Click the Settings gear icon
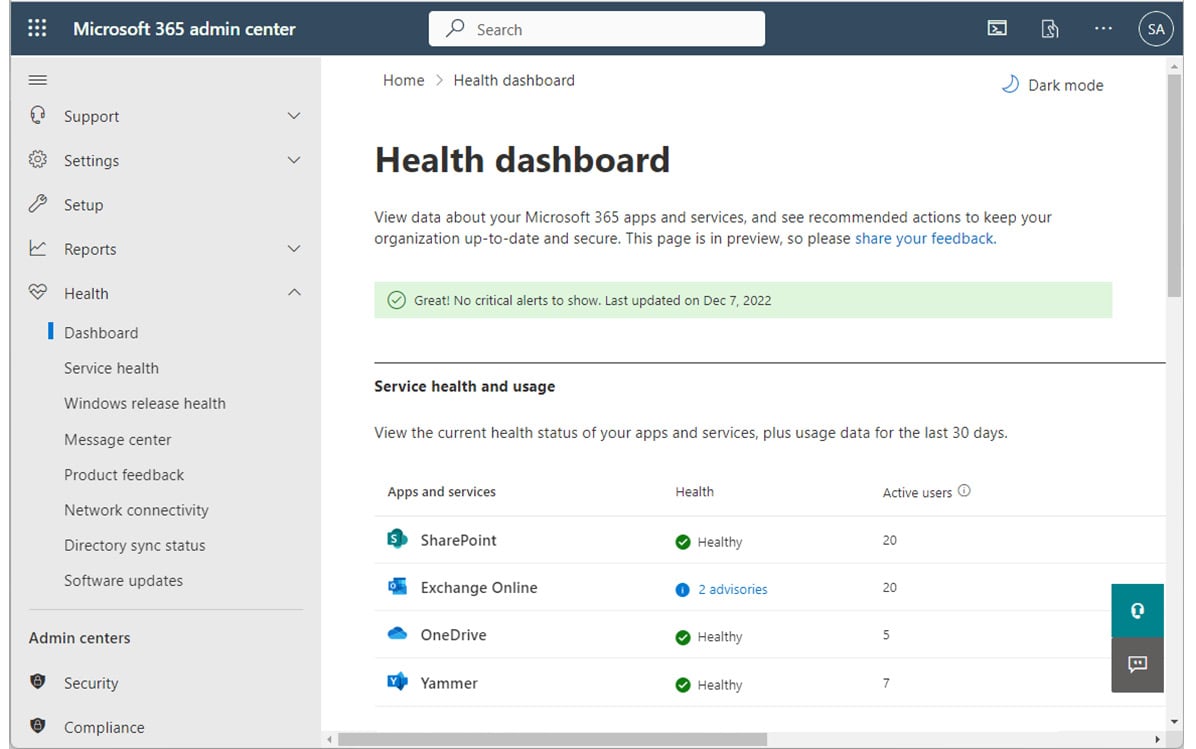 pos(37,159)
